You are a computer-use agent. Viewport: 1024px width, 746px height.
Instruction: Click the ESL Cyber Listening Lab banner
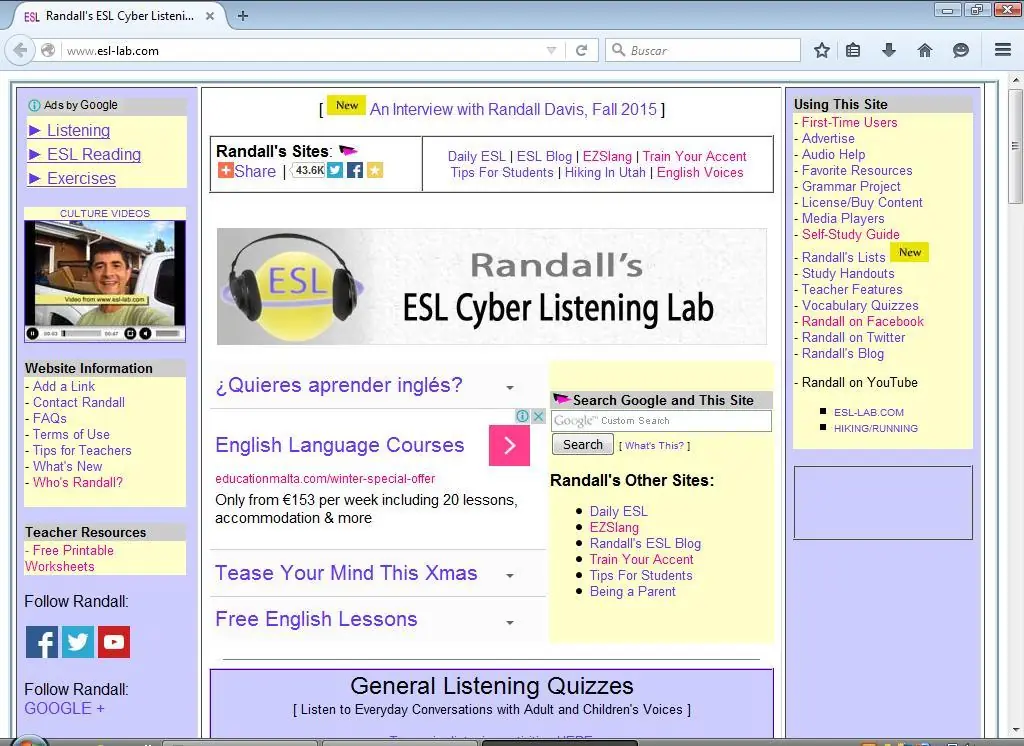[x=491, y=286]
